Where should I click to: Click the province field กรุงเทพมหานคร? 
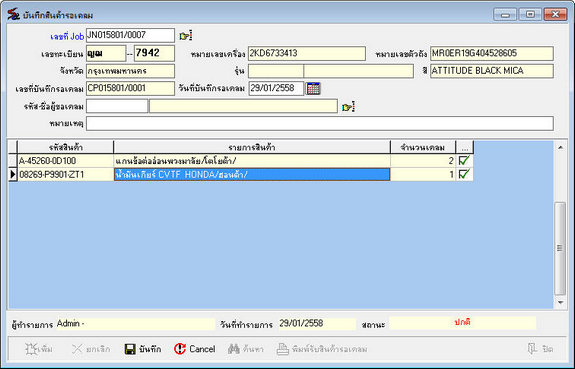130,71
